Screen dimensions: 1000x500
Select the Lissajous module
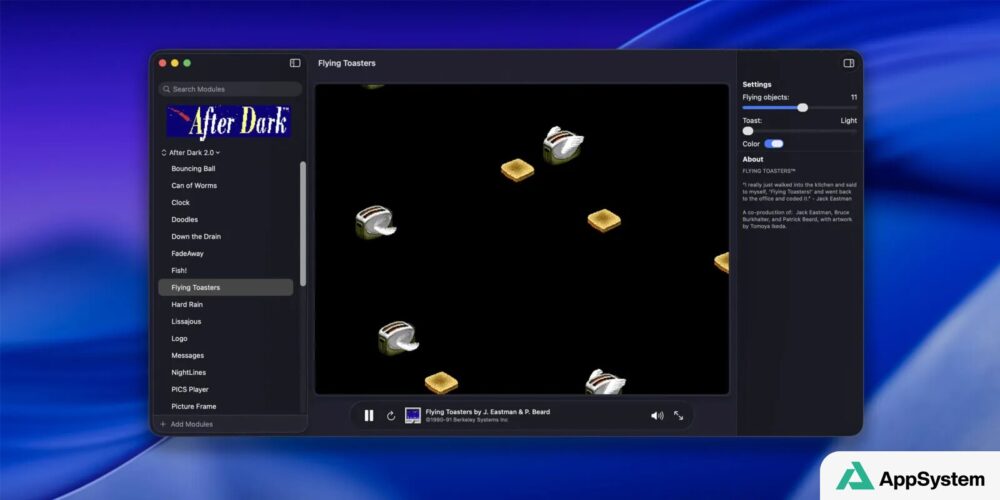[226, 321]
